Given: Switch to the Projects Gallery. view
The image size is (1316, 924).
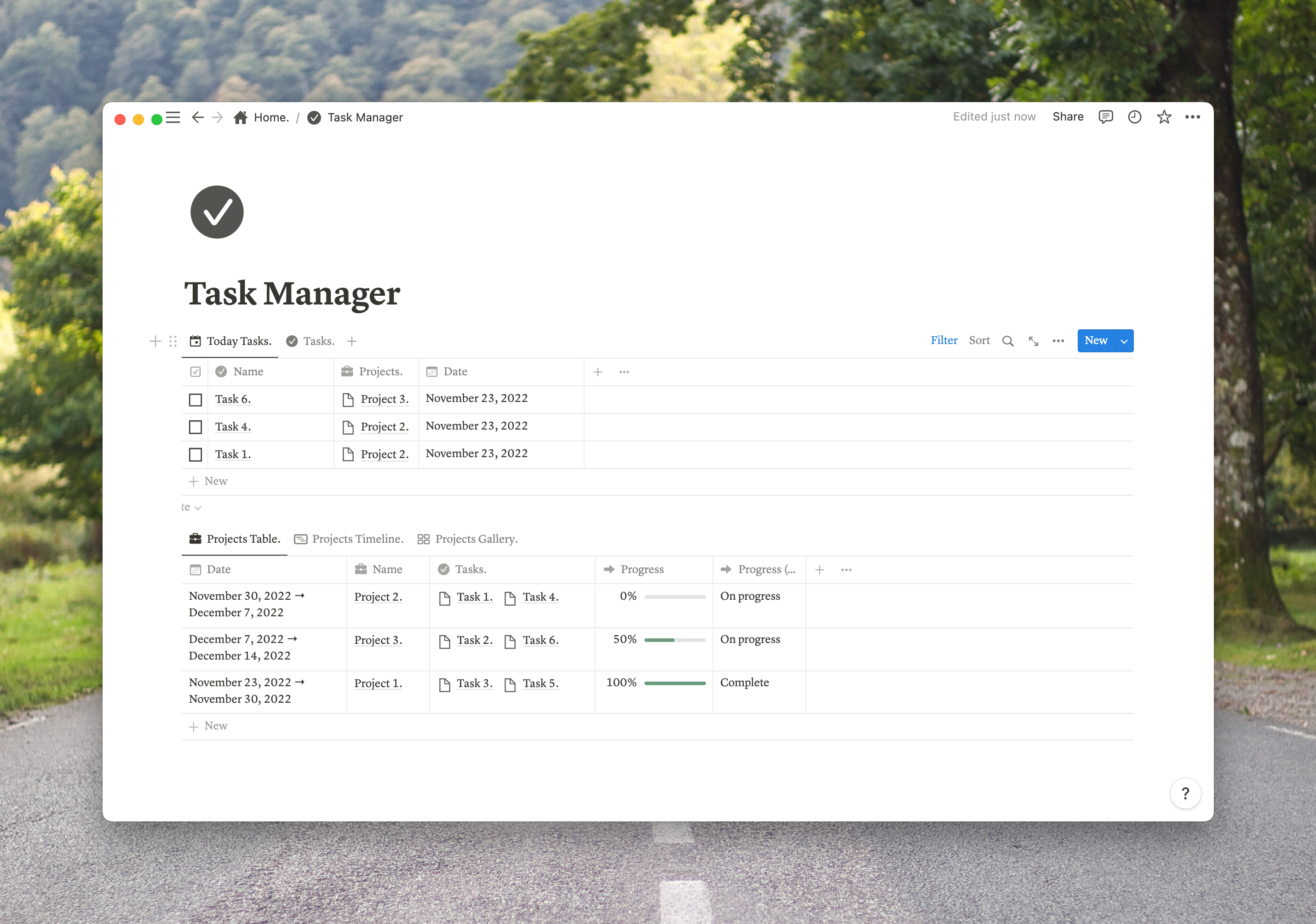Looking at the screenshot, I should click(468, 539).
